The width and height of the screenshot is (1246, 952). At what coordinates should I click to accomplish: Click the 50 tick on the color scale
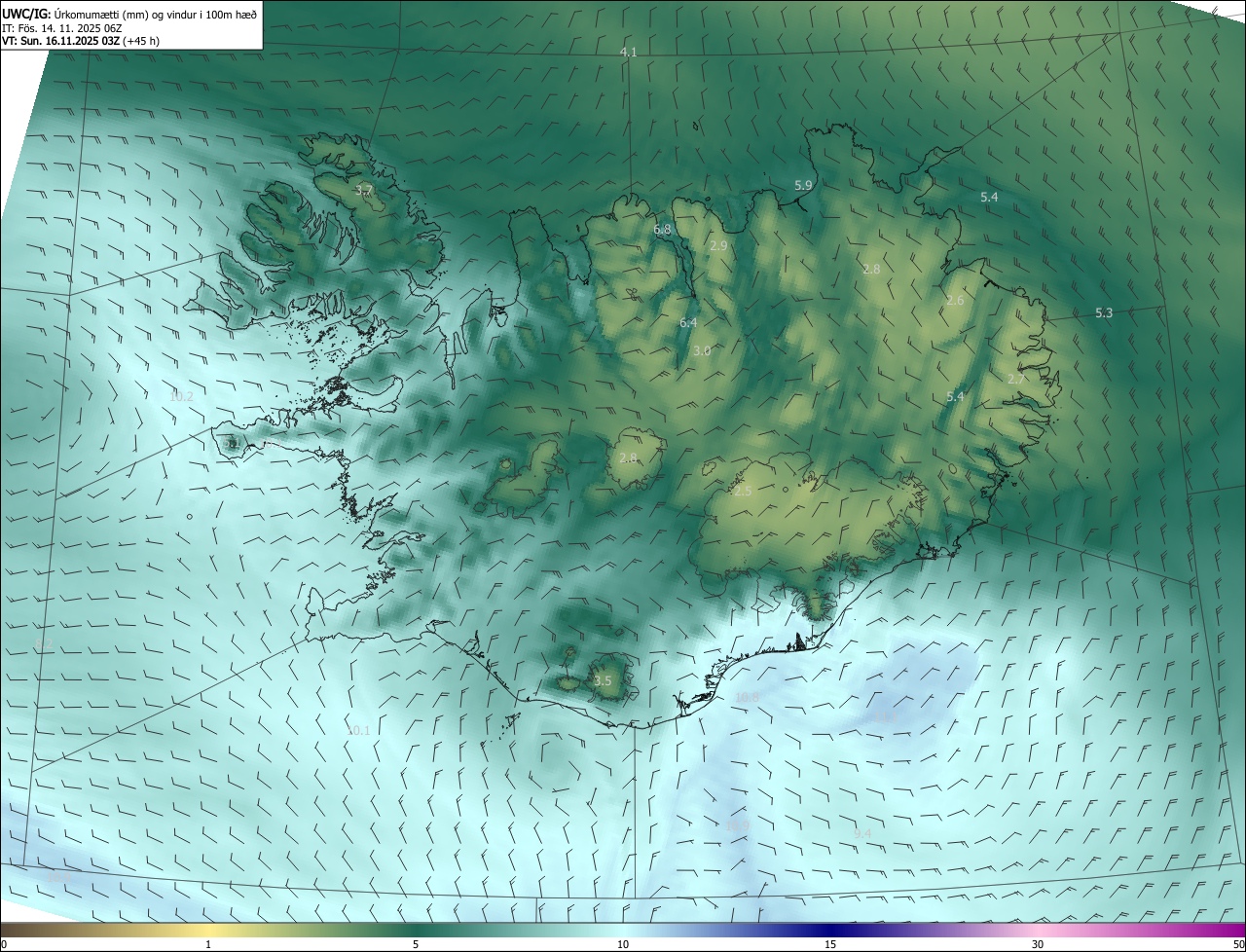coord(1238,944)
